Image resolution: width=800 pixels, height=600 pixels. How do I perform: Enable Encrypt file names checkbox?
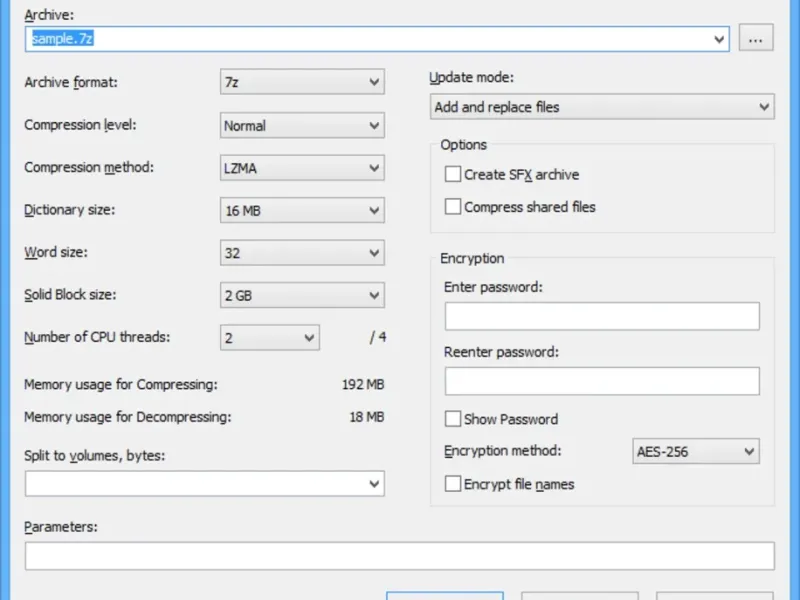(x=454, y=484)
